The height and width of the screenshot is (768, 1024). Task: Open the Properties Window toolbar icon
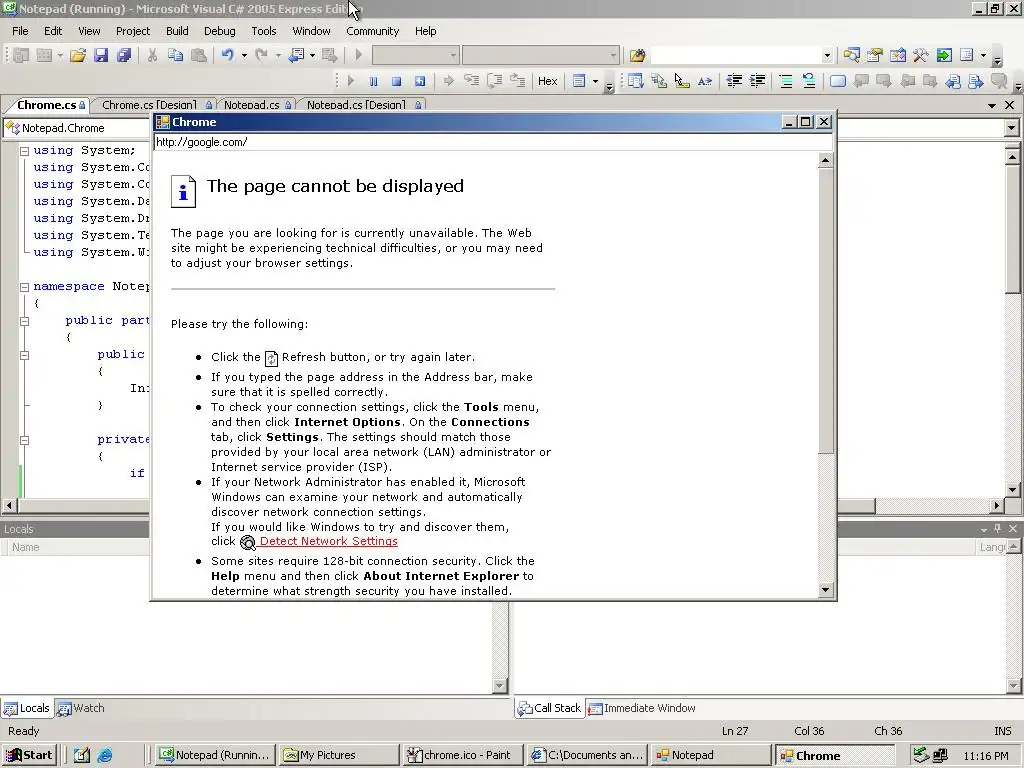coord(875,56)
